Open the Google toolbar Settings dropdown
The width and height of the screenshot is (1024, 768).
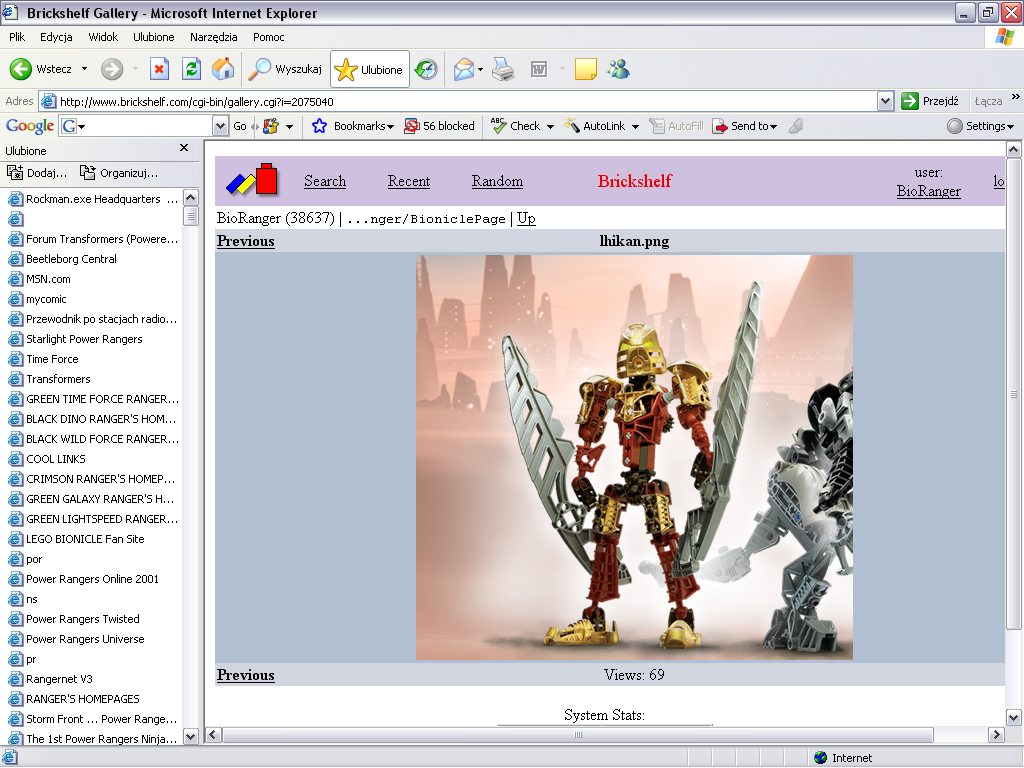(980, 126)
